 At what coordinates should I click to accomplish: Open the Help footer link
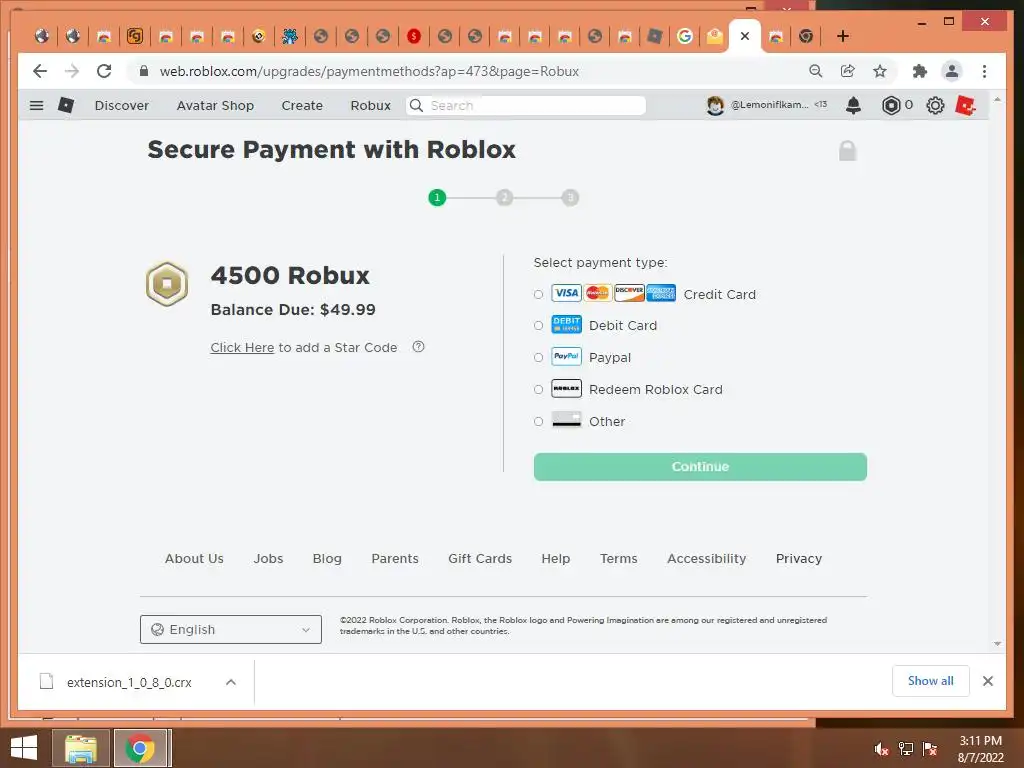[556, 558]
